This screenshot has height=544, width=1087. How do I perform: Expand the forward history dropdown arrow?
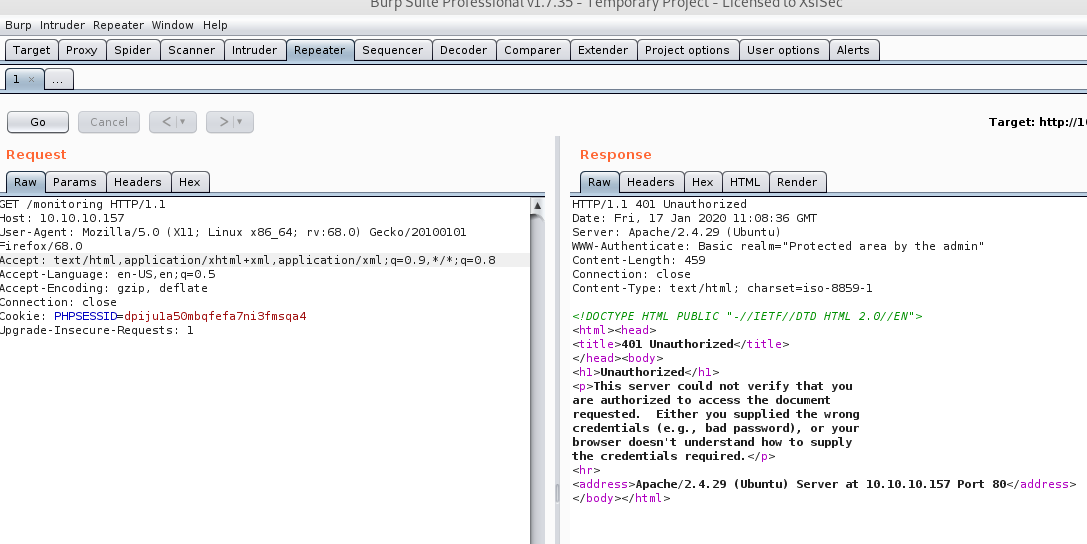pos(240,122)
